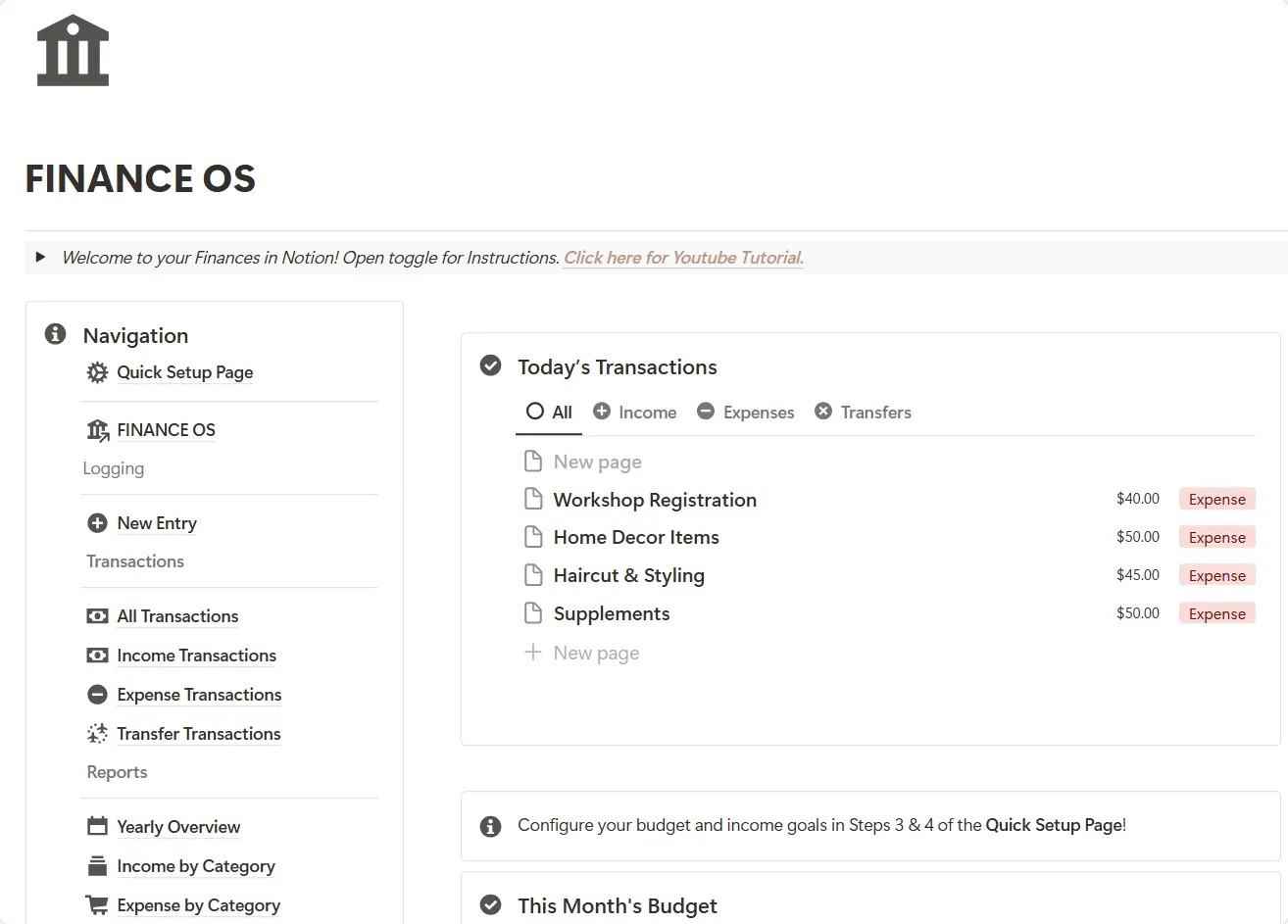
Task: Click the plus circle icon on Income tab
Action: 602,412
